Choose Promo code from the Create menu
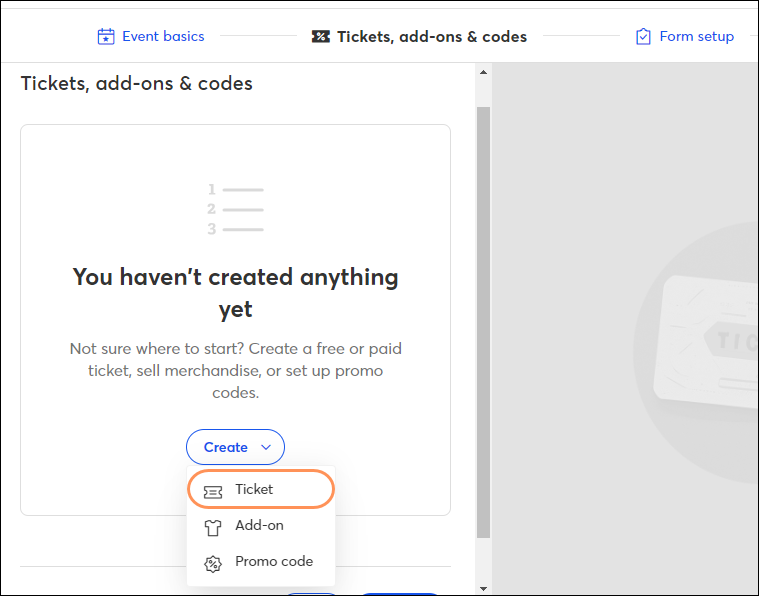 [261, 562]
